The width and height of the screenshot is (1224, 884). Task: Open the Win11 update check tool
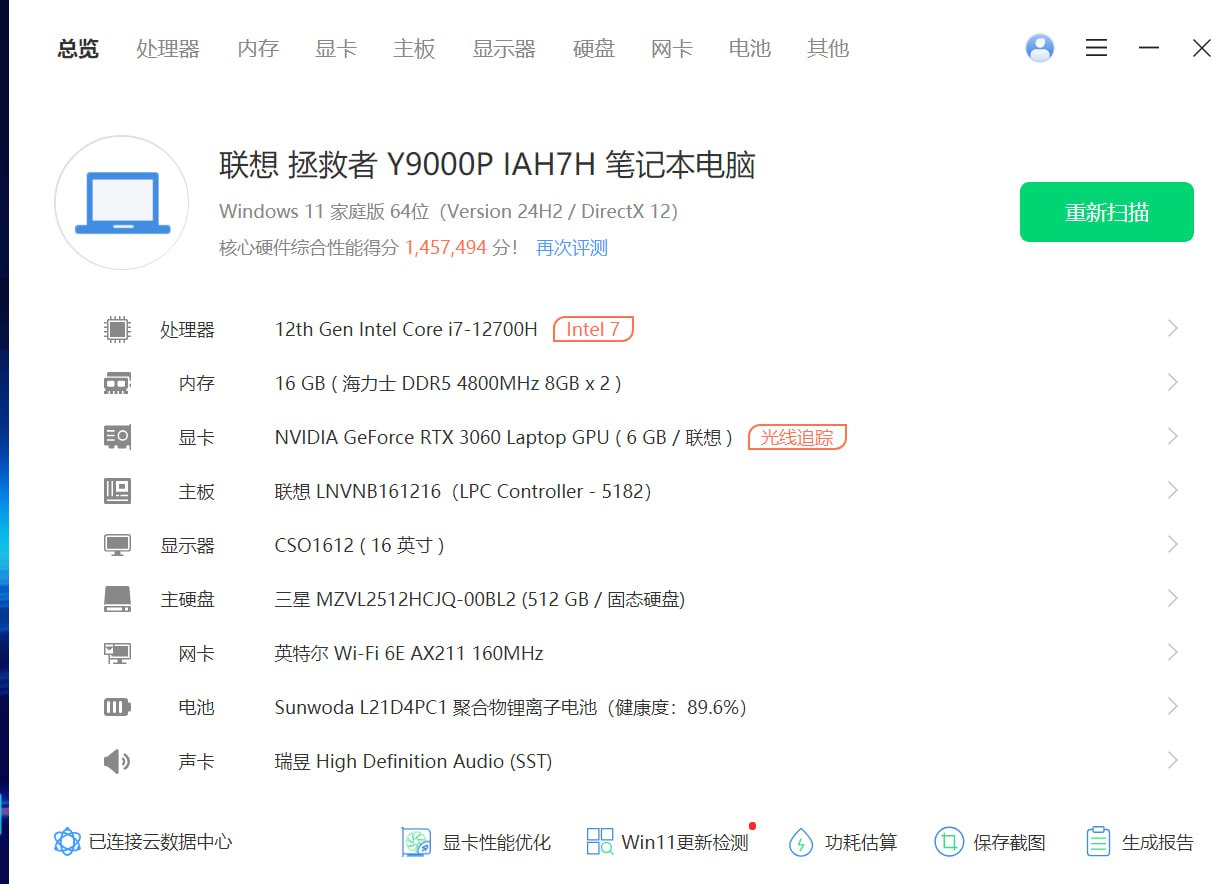click(x=667, y=842)
